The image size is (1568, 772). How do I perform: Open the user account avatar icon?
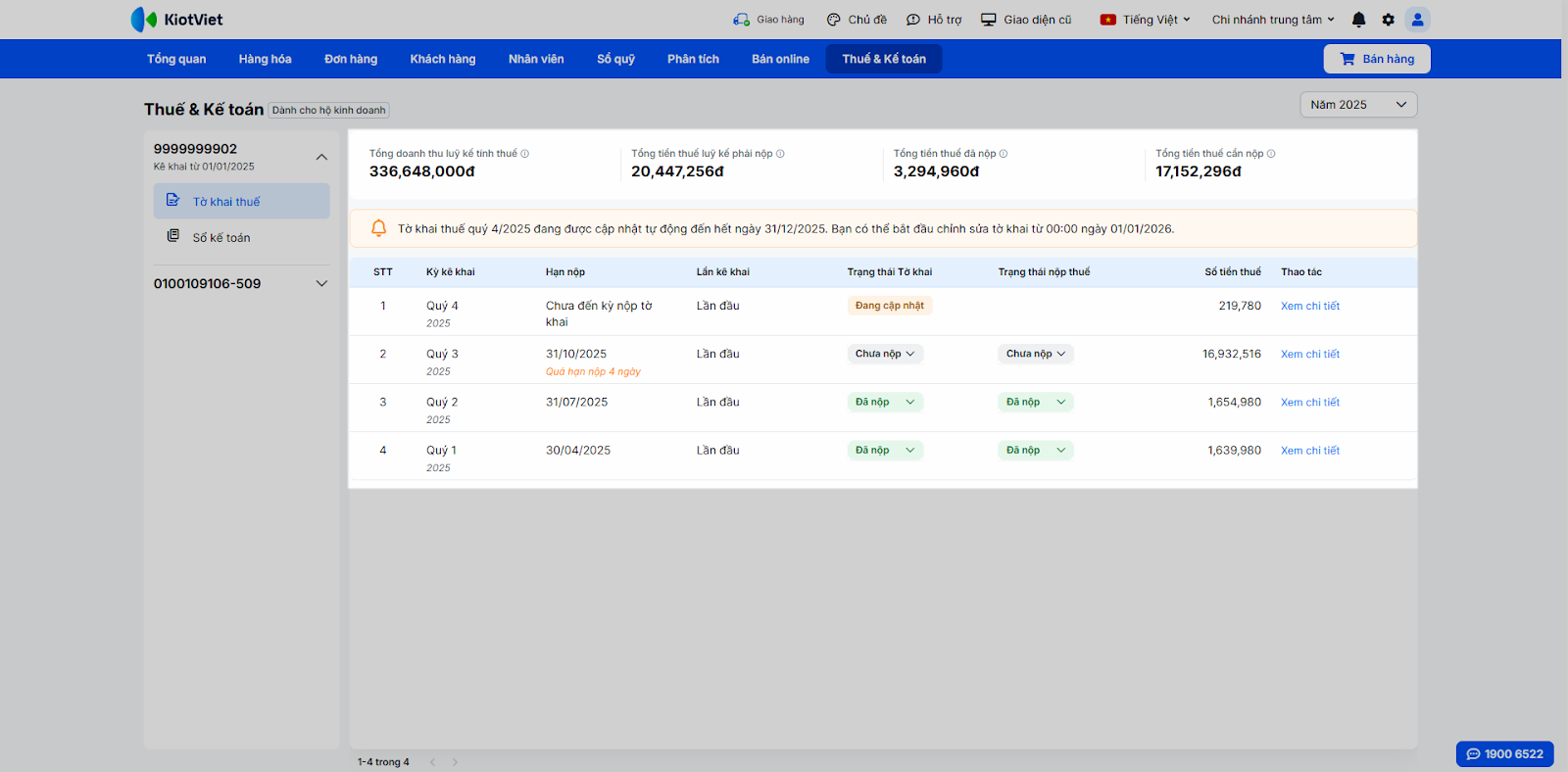pos(1417,20)
